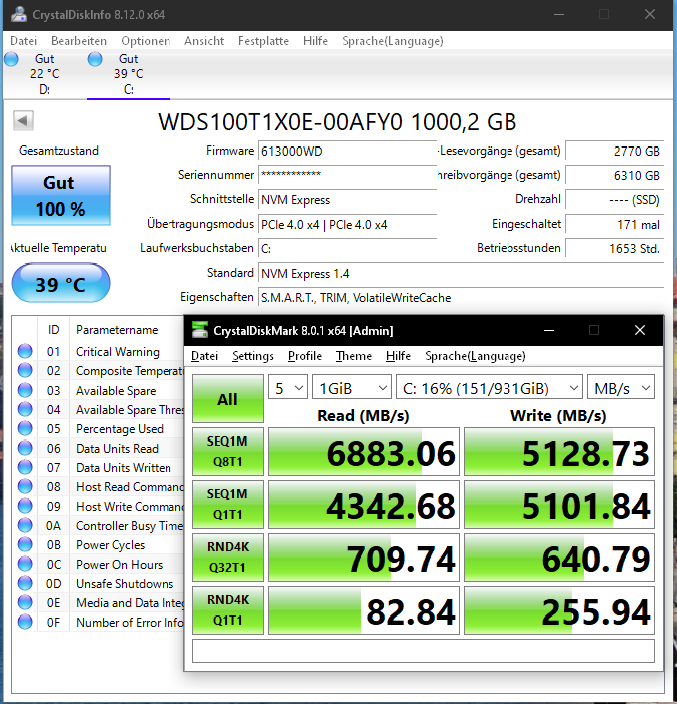Click the status orb for Composite Temperature

(x=25, y=370)
